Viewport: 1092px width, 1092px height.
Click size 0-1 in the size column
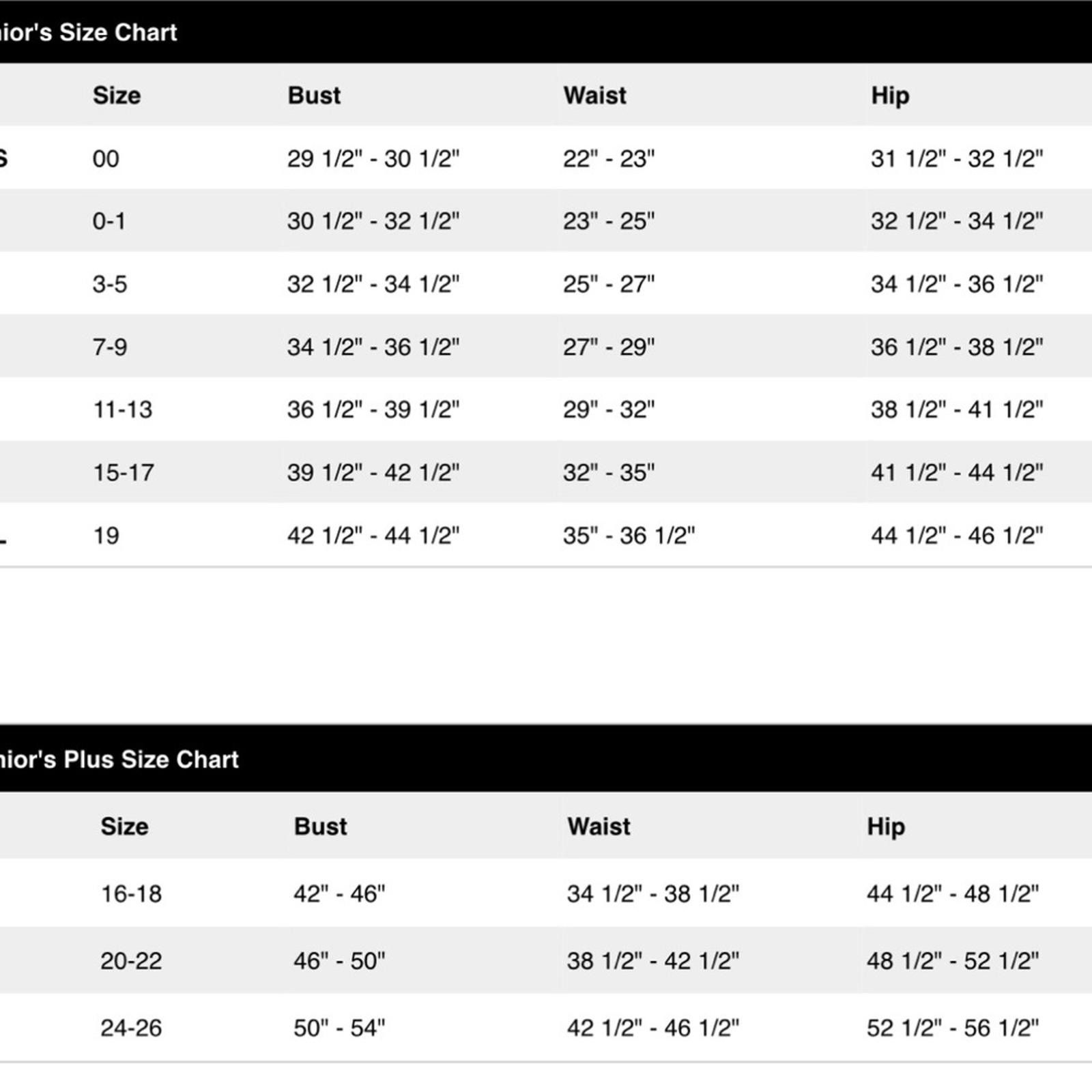109,221
